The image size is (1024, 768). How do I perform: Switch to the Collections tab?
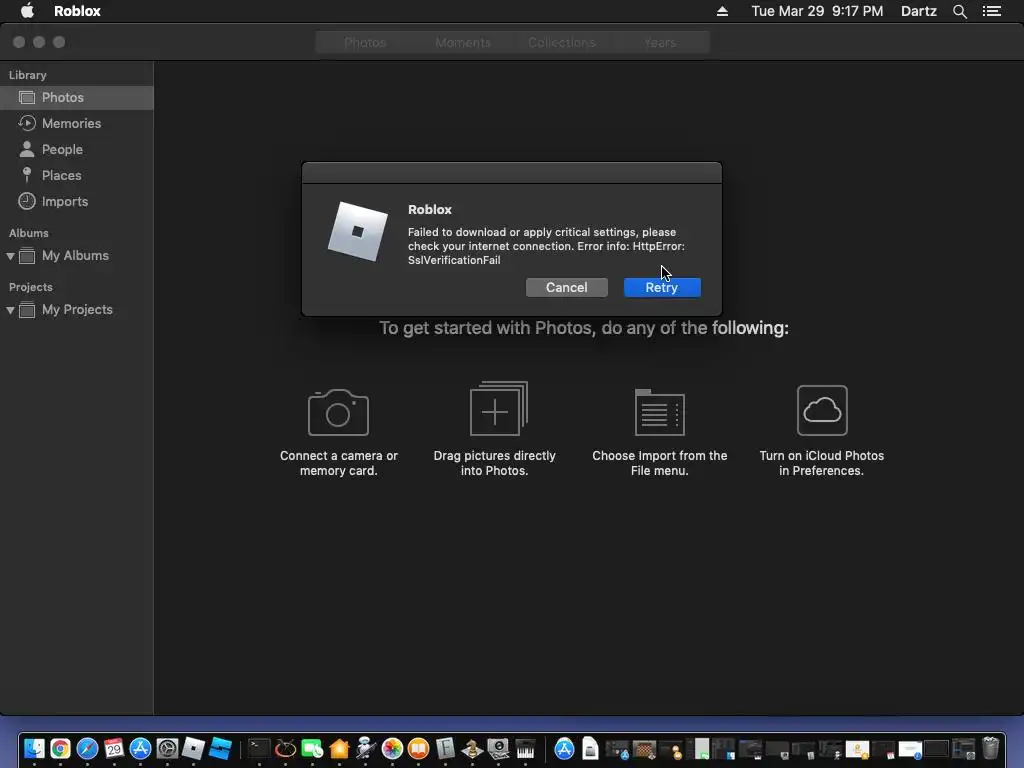(x=562, y=42)
